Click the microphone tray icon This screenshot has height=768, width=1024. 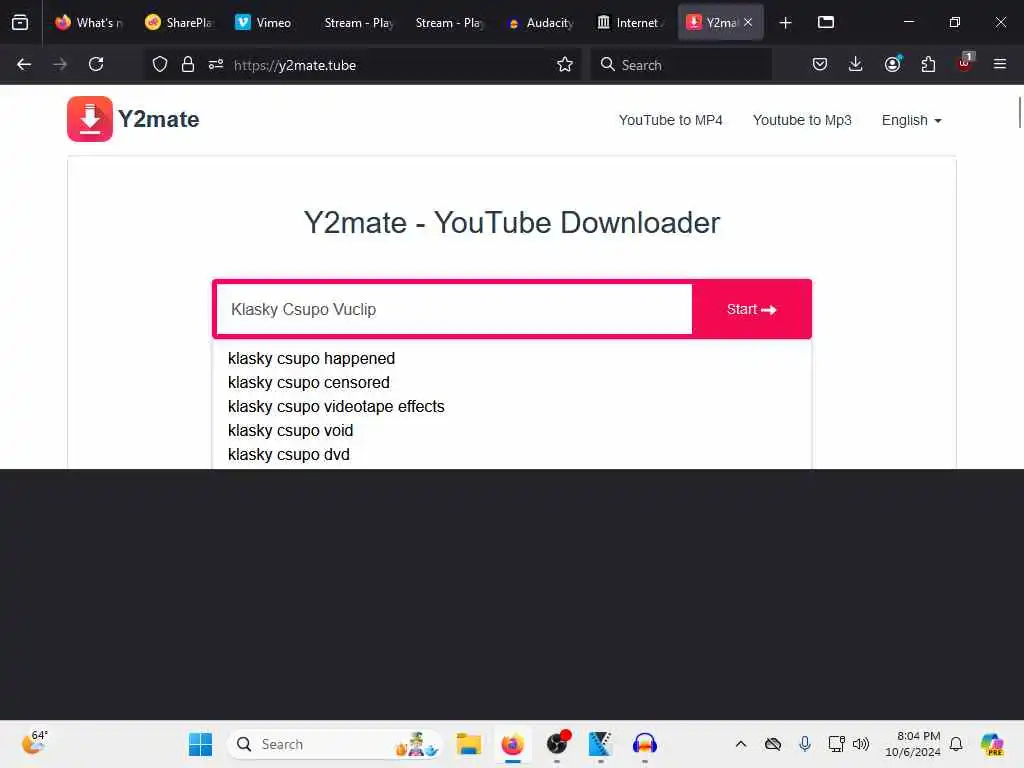805,744
